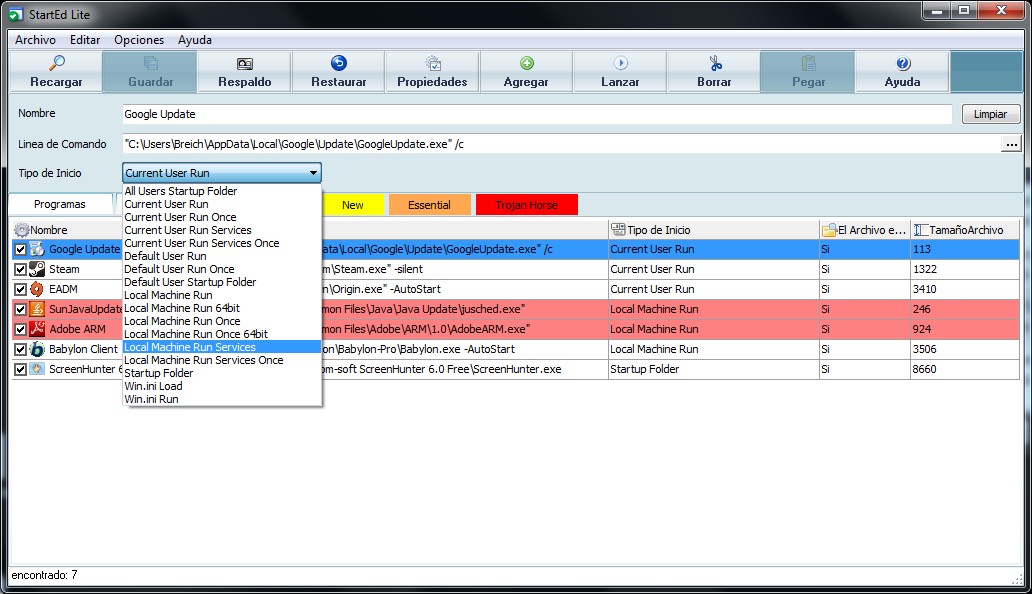Pick Win.ini Load from the list
The image size is (1032, 594).
pyautogui.click(x=222, y=386)
